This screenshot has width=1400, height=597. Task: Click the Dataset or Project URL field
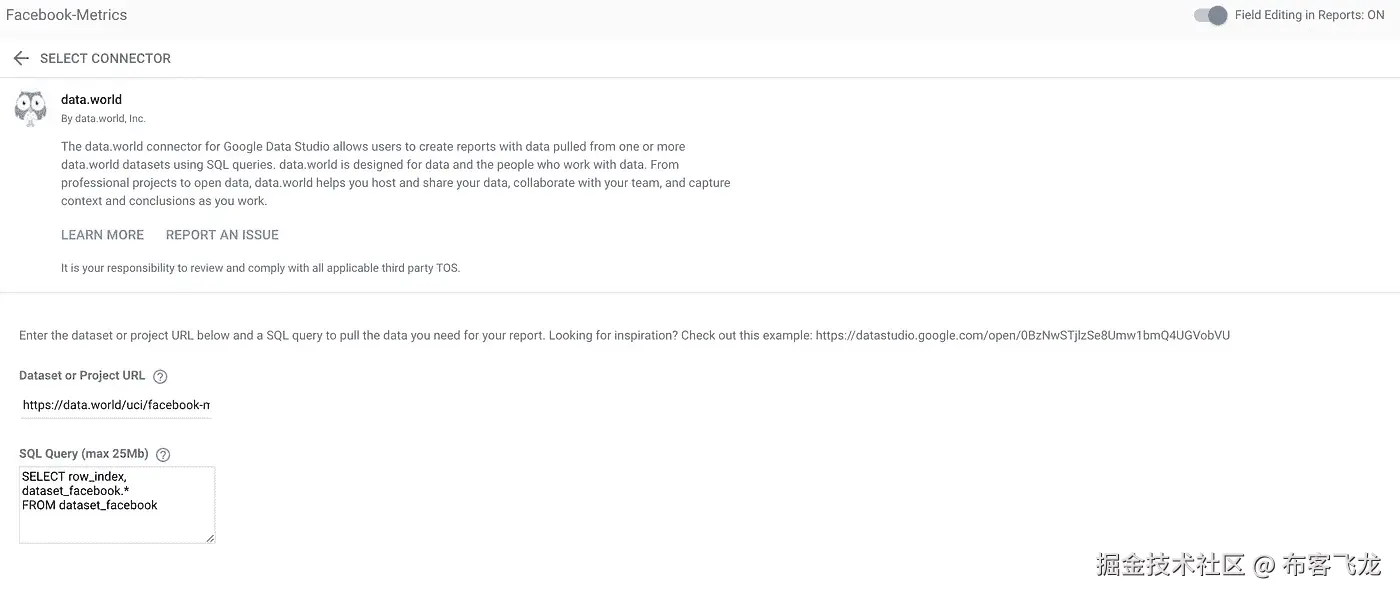tap(116, 405)
